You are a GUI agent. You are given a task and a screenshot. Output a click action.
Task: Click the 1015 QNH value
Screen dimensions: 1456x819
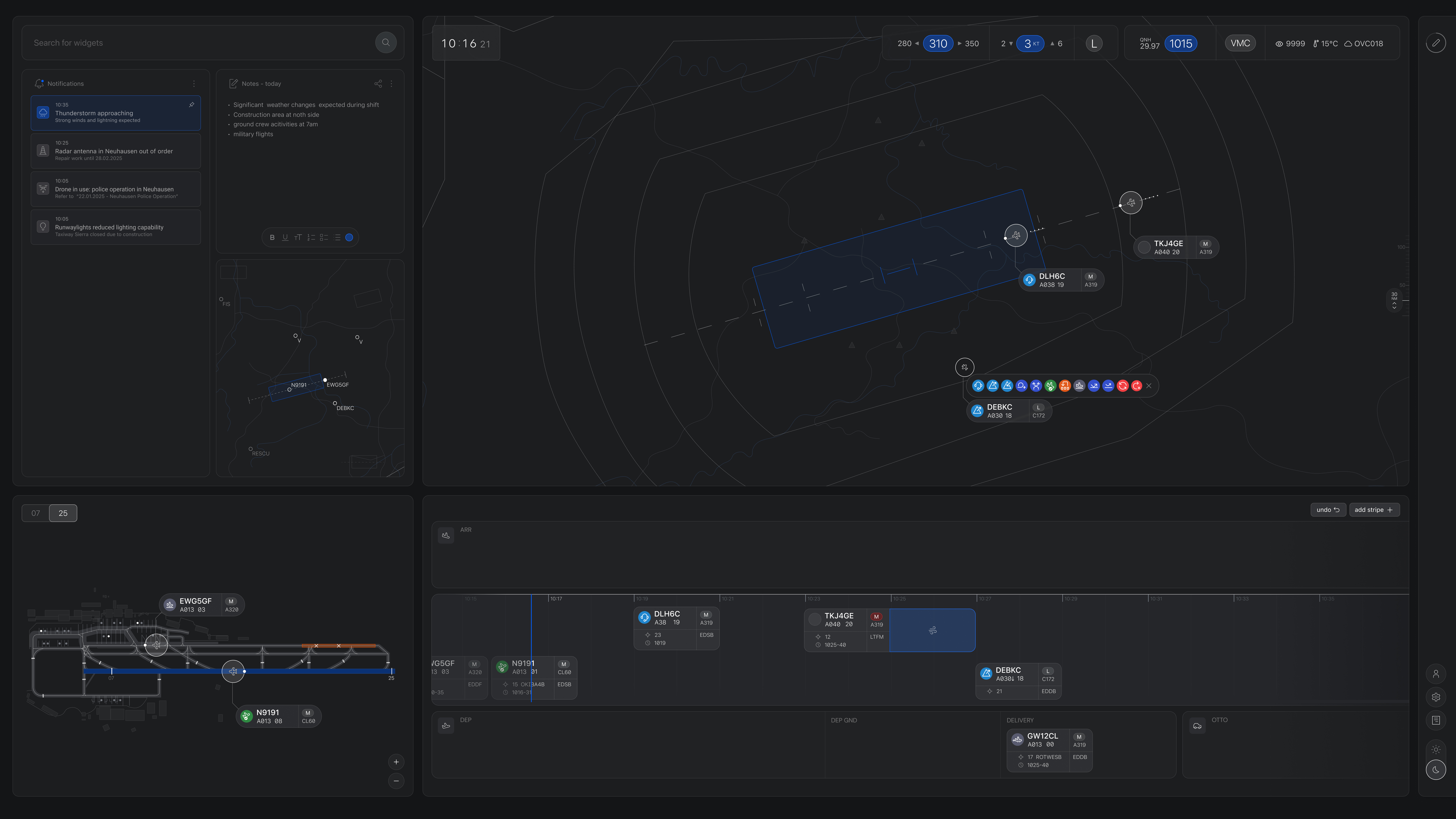coord(1181,44)
